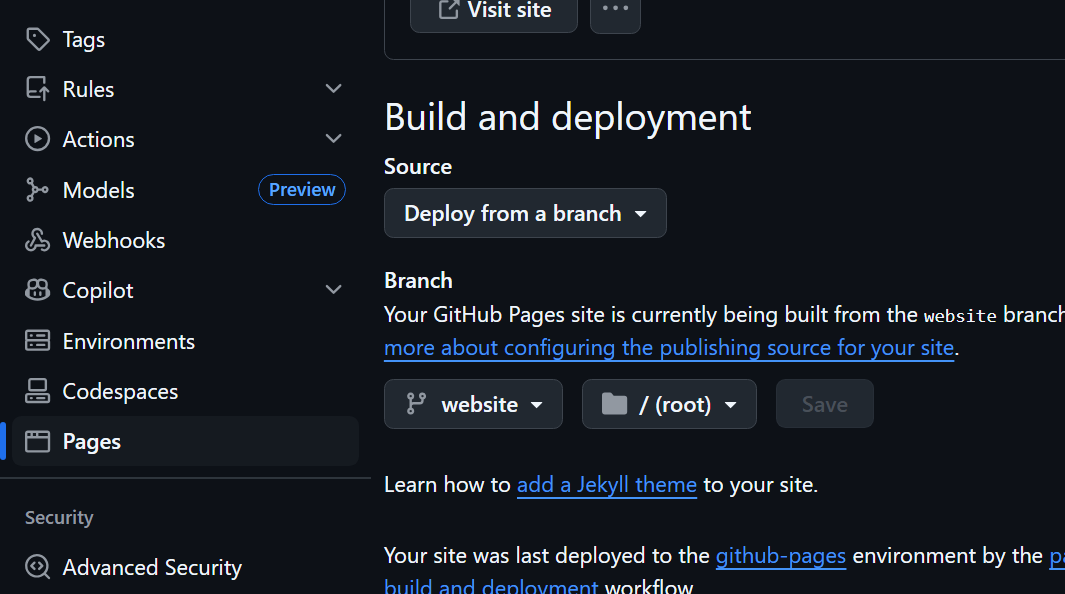Click the Models icon in sidebar
Image resolution: width=1065 pixels, height=594 pixels.
pyautogui.click(x=37, y=190)
